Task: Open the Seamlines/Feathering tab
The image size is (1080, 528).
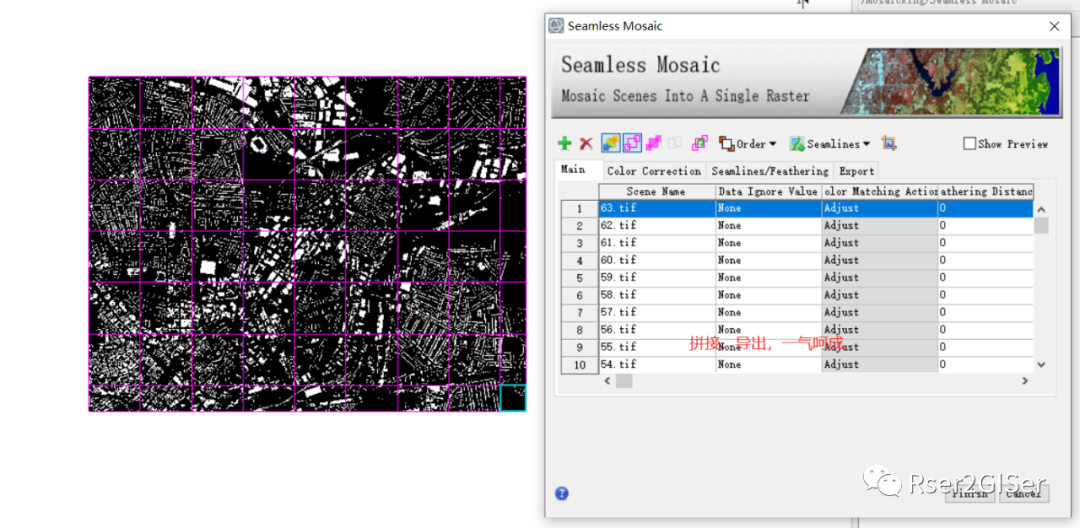Action: click(769, 171)
